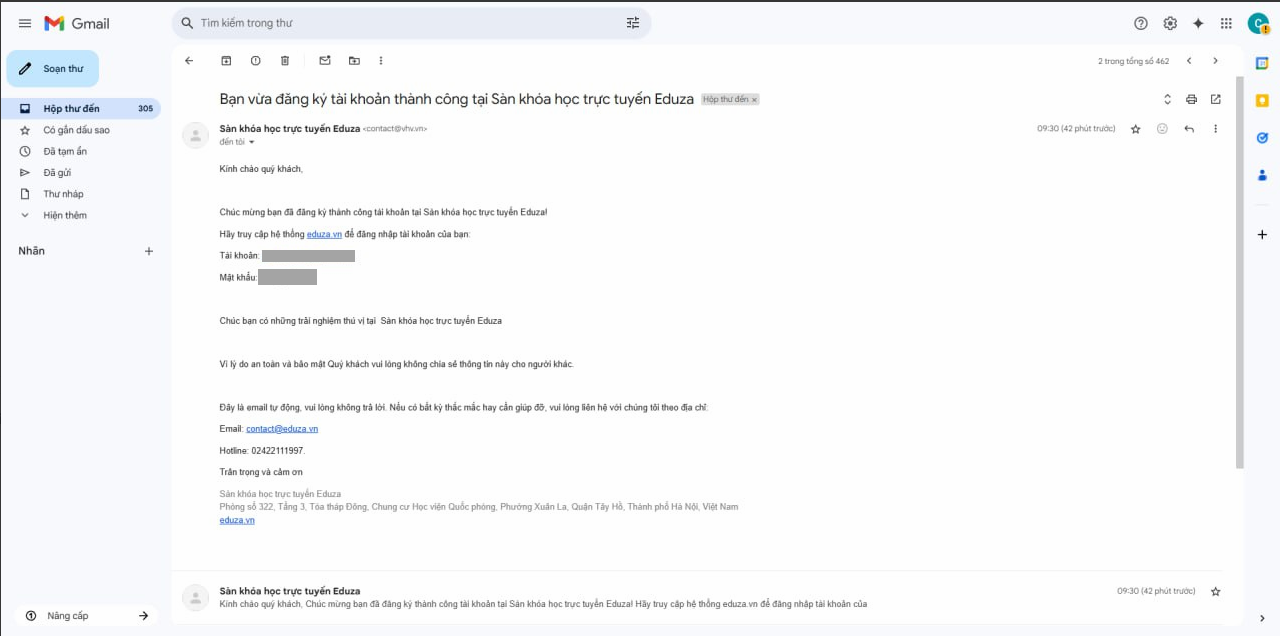Open the main menu hamburger icon
Screen dimensions: 1280x636
tap(25, 23)
